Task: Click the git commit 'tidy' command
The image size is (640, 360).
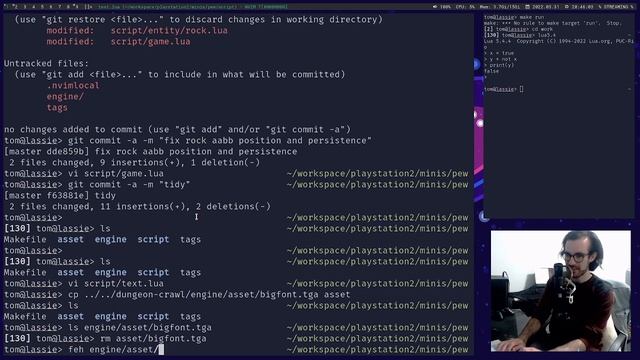Action: (x=129, y=185)
